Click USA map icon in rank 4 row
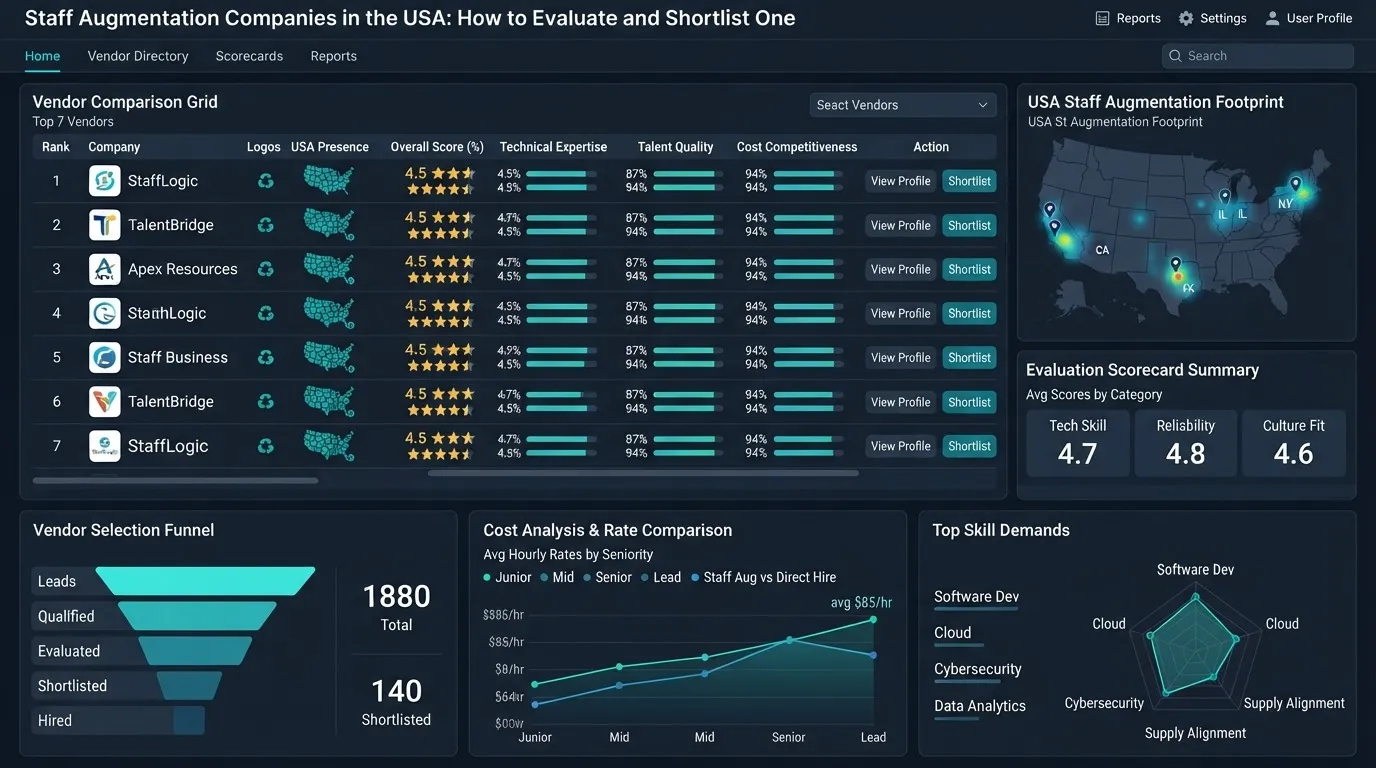This screenshot has height=768, width=1376. [329, 313]
